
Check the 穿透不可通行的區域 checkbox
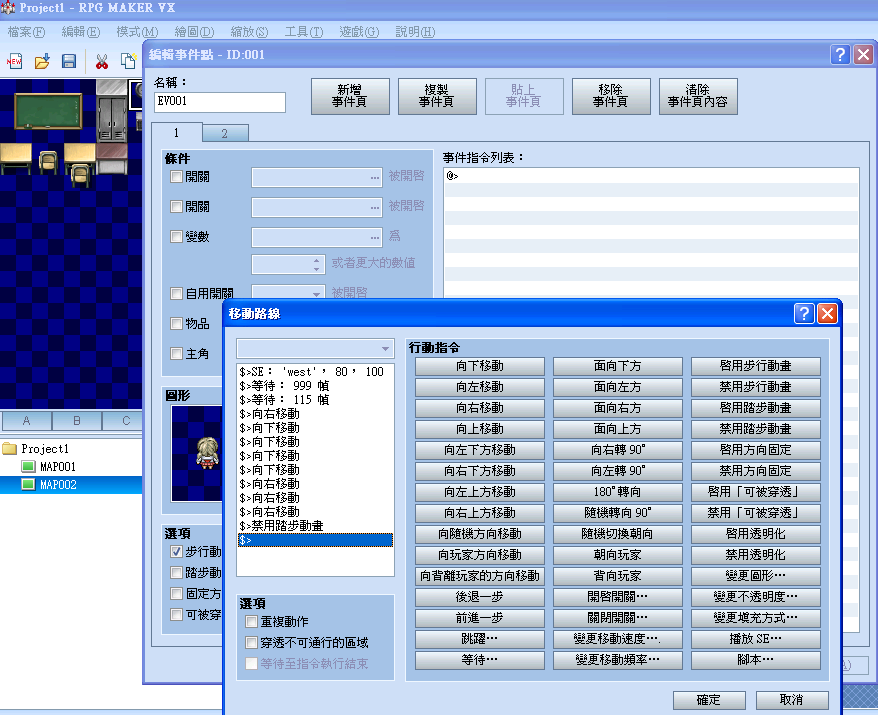(251, 642)
